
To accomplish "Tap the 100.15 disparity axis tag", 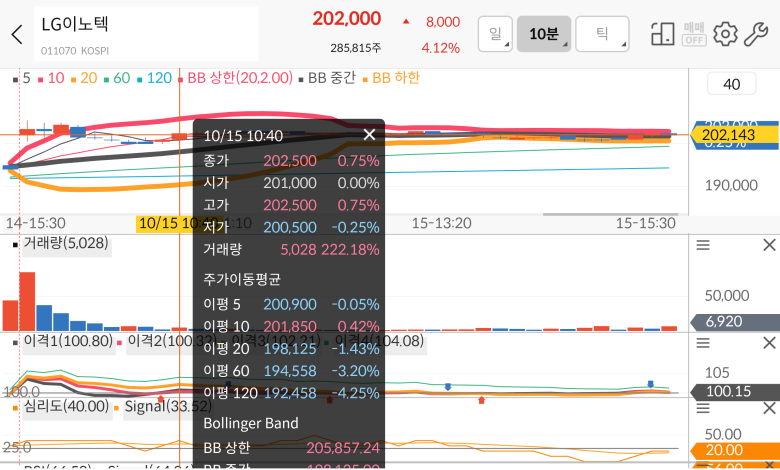I will click(x=735, y=391).
